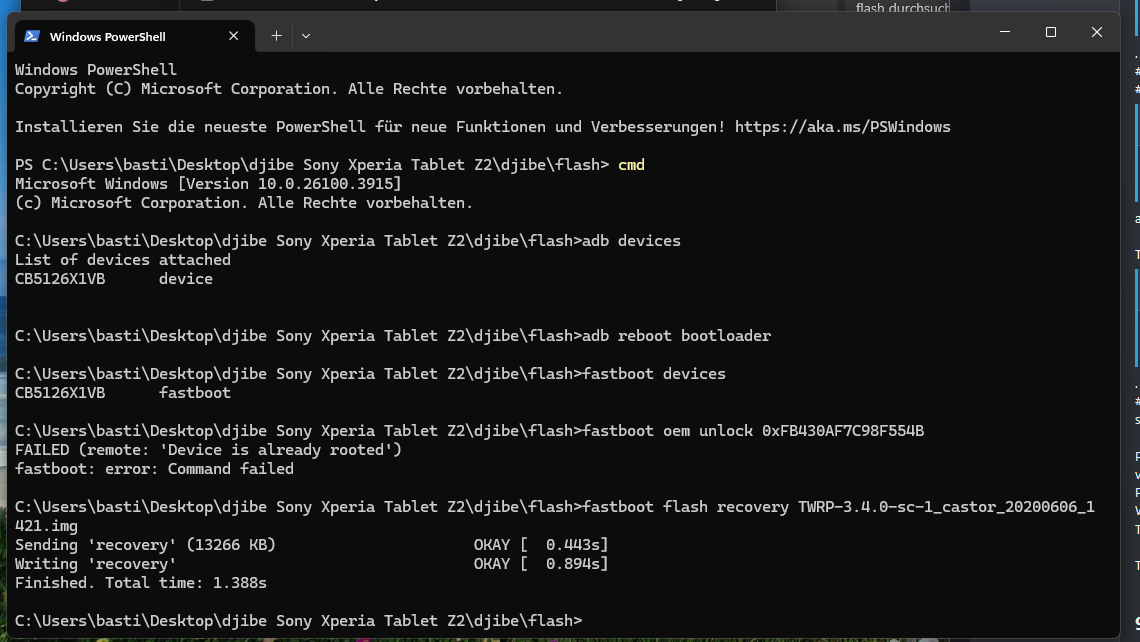
Task: Click the 'flash durchsuchen' search box behind
Action: point(900,8)
